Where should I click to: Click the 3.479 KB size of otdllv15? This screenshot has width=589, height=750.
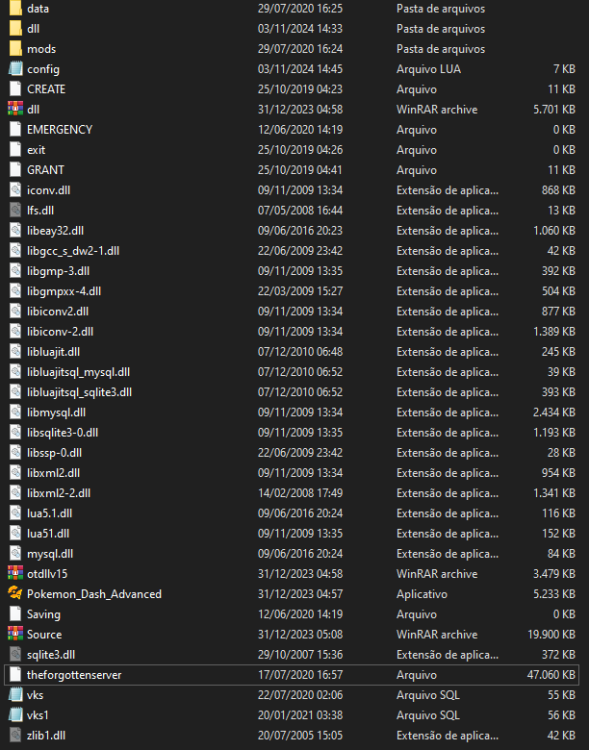555,574
